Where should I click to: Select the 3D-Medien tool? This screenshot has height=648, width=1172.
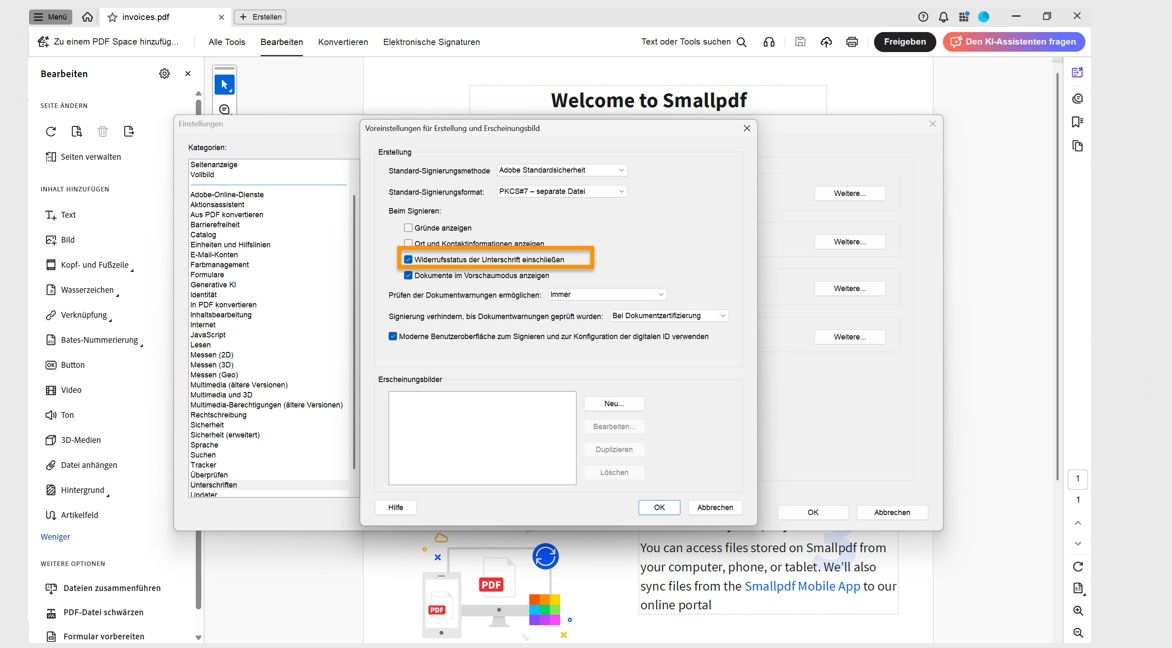point(73,440)
